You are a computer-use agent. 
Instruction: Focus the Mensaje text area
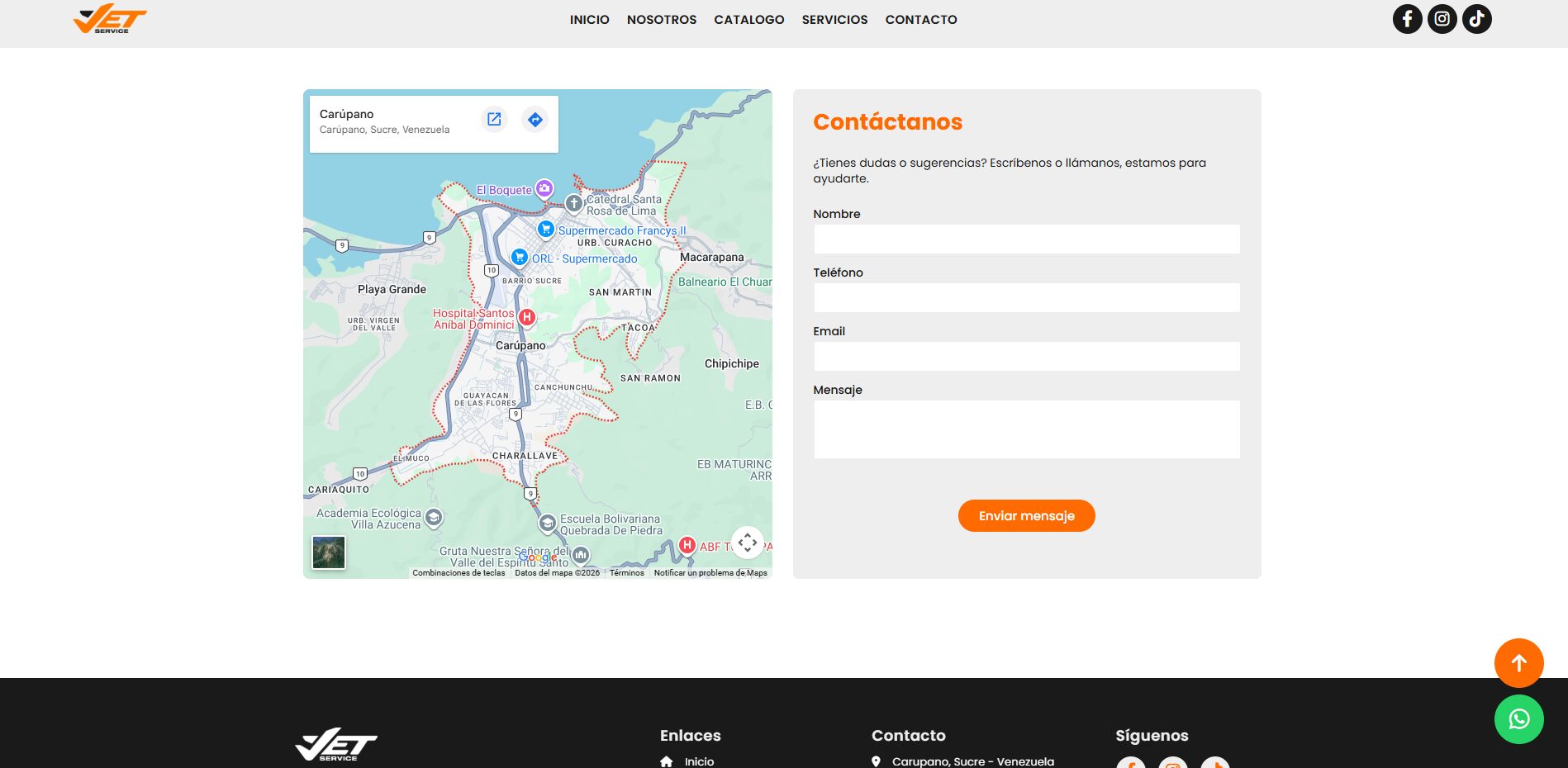coord(1026,429)
